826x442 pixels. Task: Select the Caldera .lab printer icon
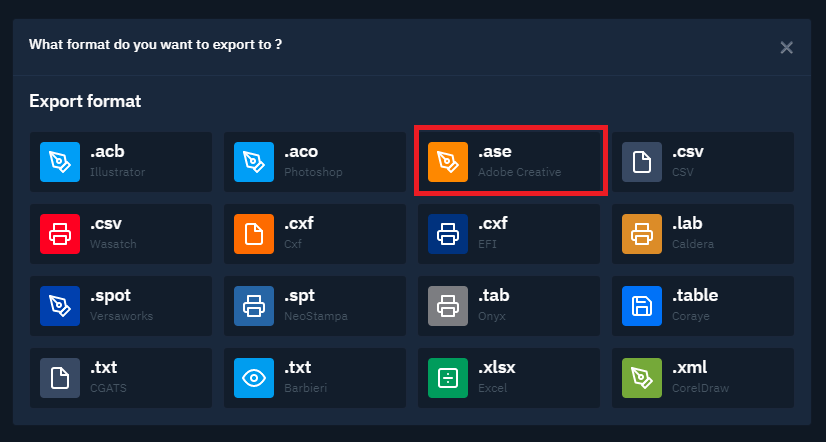point(642,234)
